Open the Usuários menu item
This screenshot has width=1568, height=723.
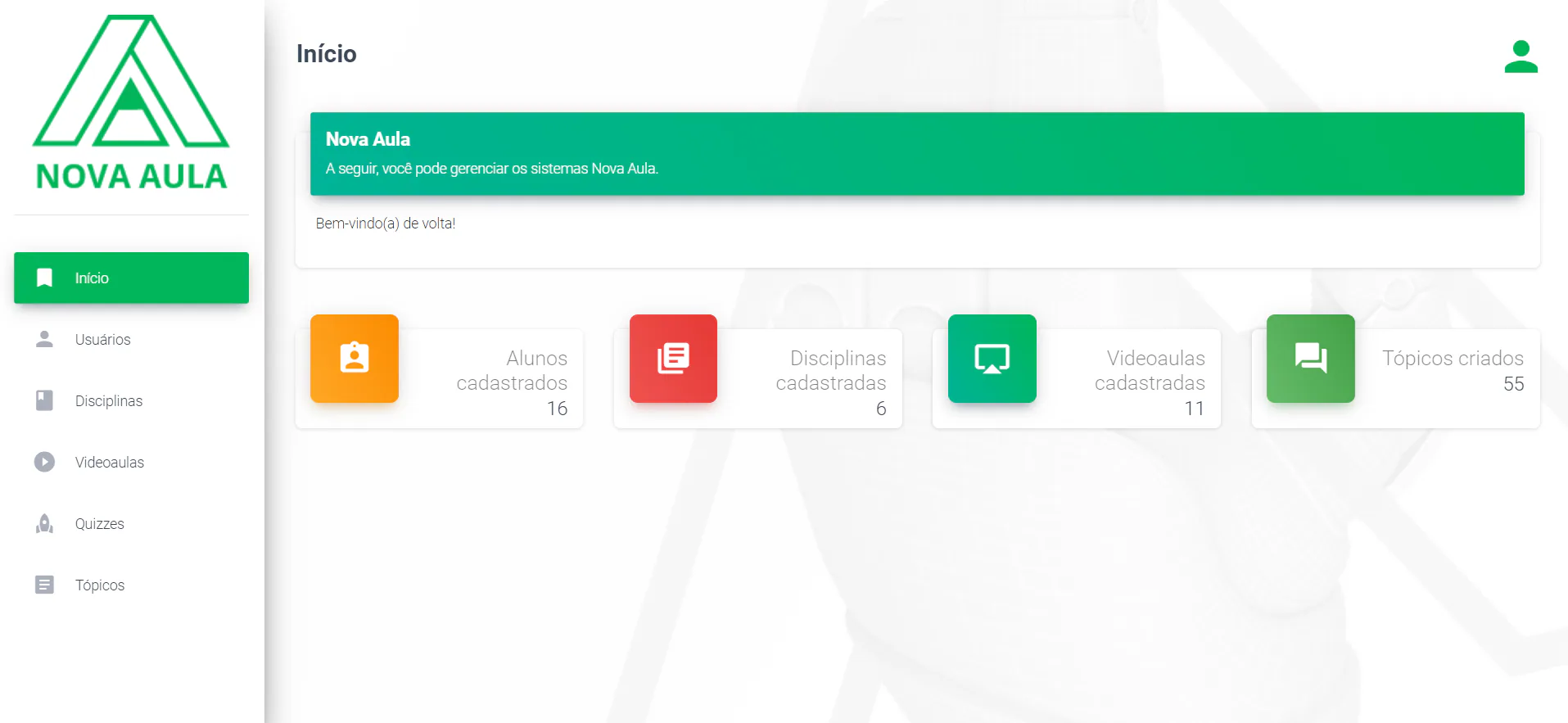tap(131, 339)
